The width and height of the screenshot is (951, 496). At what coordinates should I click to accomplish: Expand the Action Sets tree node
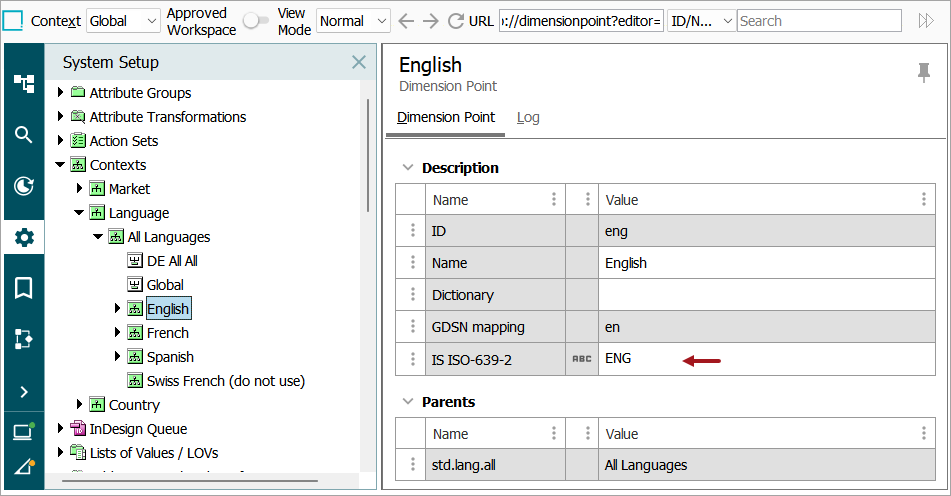[60, 140]
